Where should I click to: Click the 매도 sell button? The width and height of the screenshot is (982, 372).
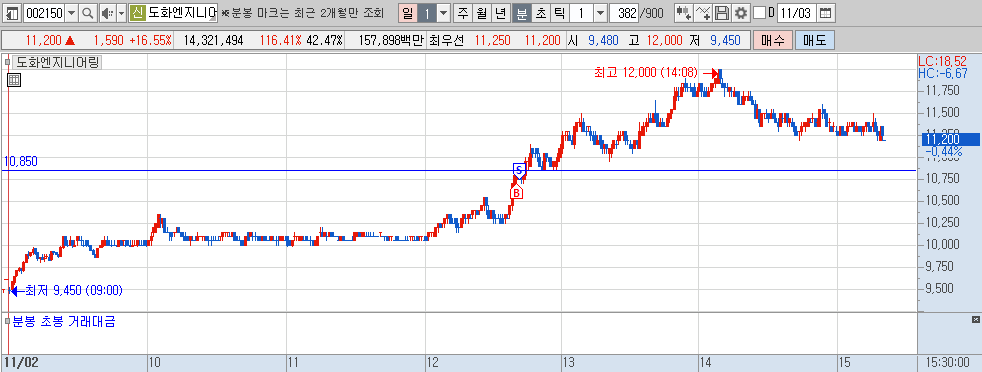coord(815,41)
